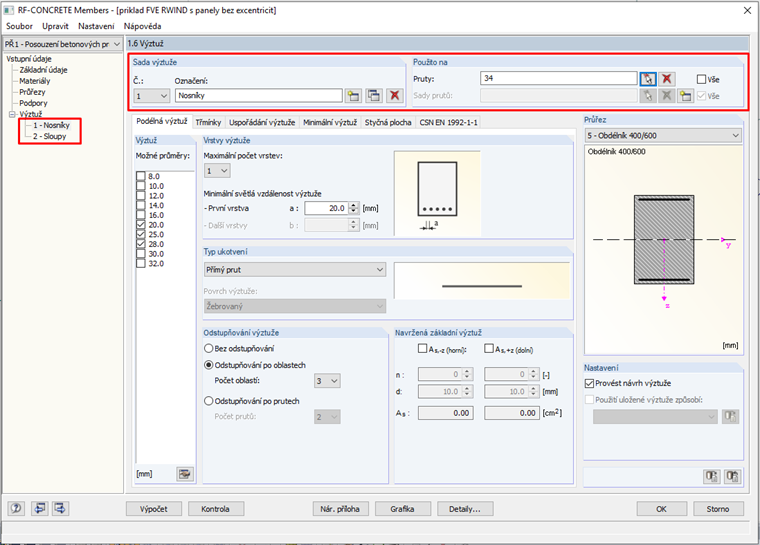
Task: Click Výpočet button
Action: point(154,509)
